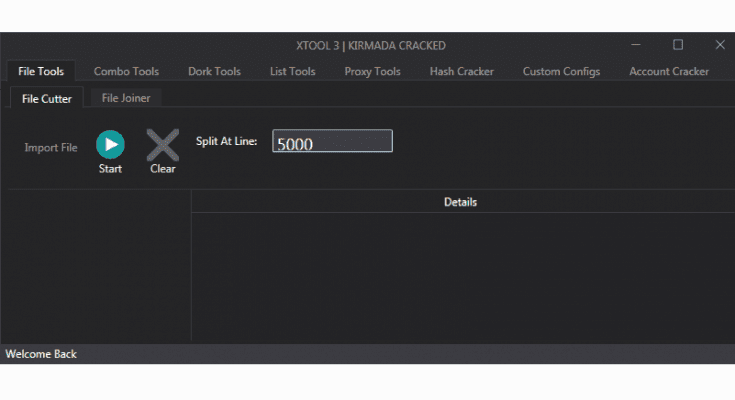735x400 pixels.
Task: Switch to the File Joiner sub-tab
Action: coord(126,98)
